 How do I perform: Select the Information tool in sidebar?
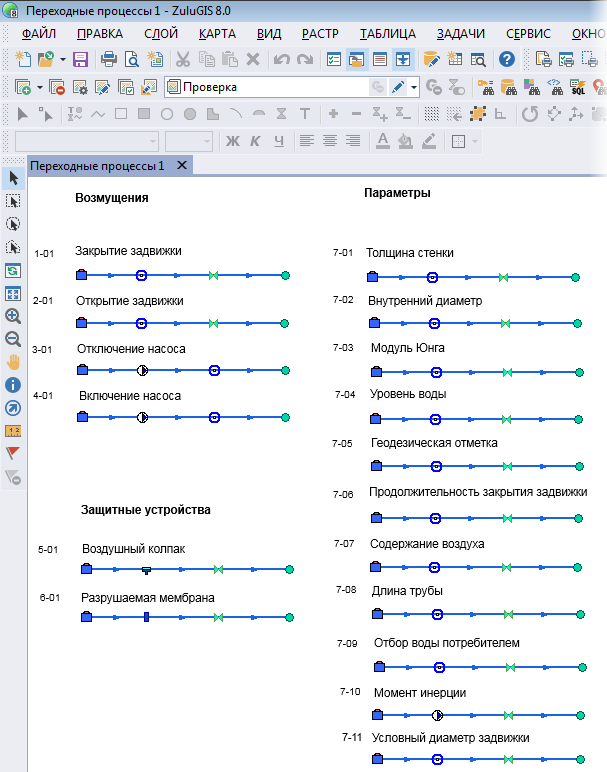pos(13,385)
